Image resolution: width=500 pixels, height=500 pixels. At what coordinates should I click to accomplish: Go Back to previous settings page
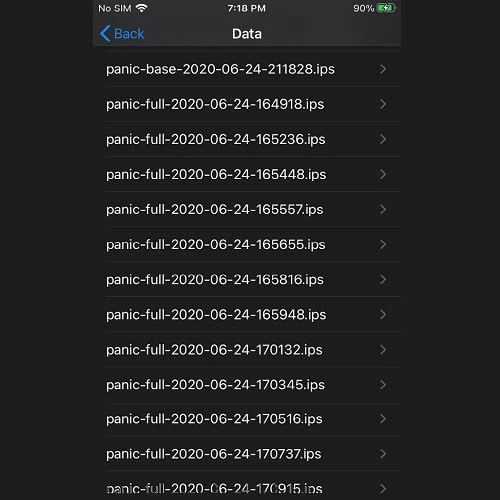(x=122, y=34)
